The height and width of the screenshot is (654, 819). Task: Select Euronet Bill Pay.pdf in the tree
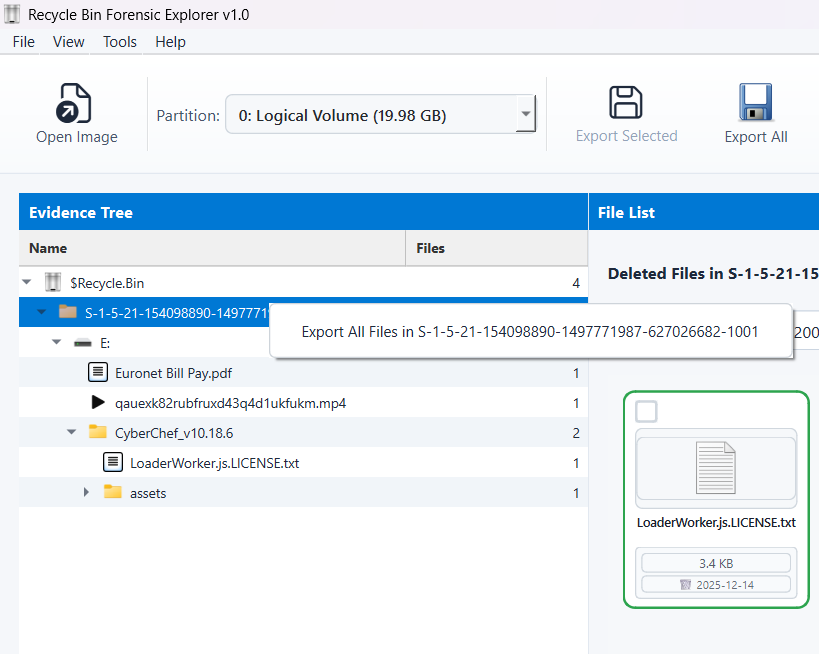(x=173, y=373)
